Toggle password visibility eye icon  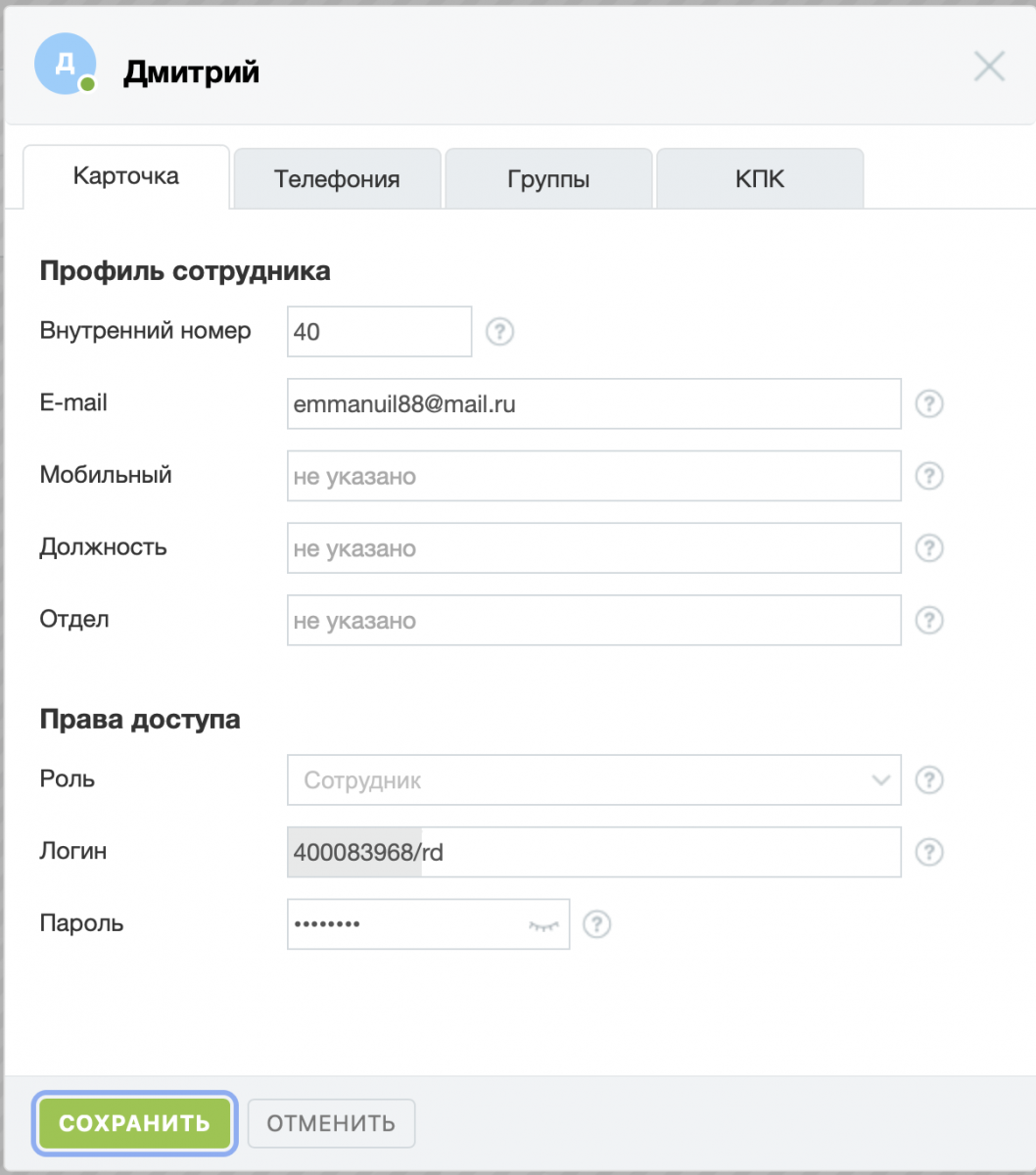[546, 924]
